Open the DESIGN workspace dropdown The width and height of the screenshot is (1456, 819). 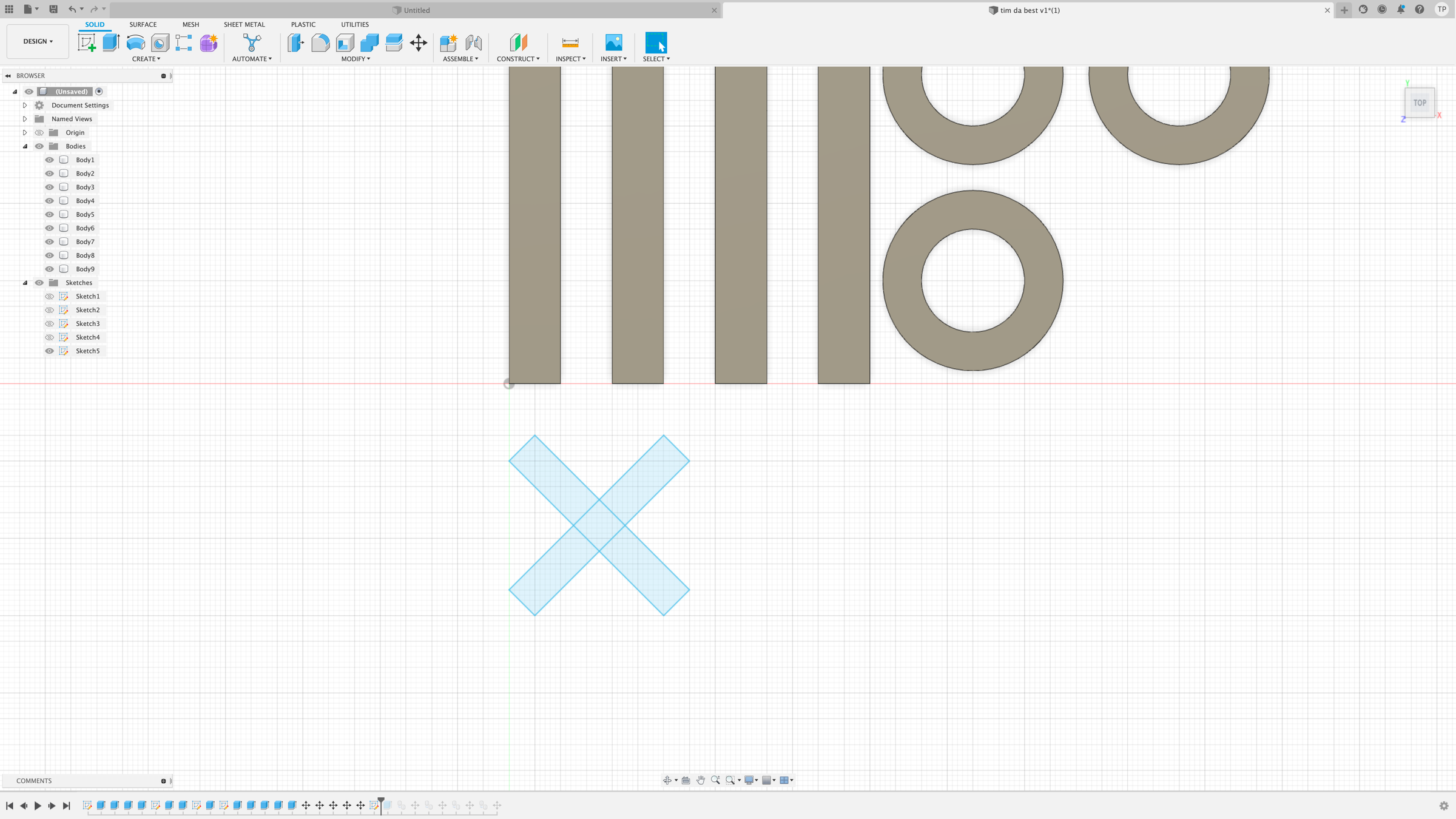pyautogui.click(x=38, y=41)
